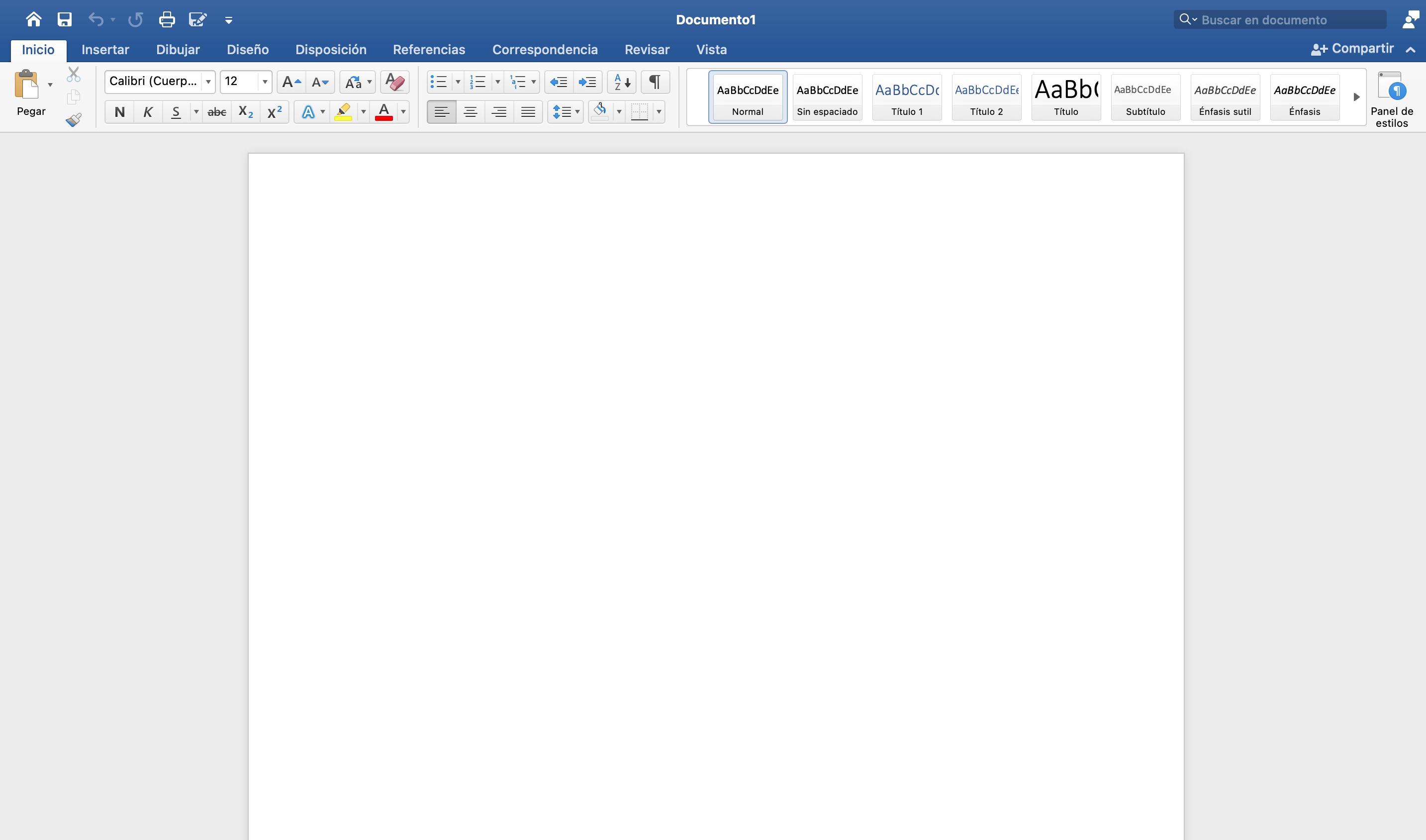Click the Increase Font Size icon
Viewport: 1426px width, 840px height.
pos(291,82)
